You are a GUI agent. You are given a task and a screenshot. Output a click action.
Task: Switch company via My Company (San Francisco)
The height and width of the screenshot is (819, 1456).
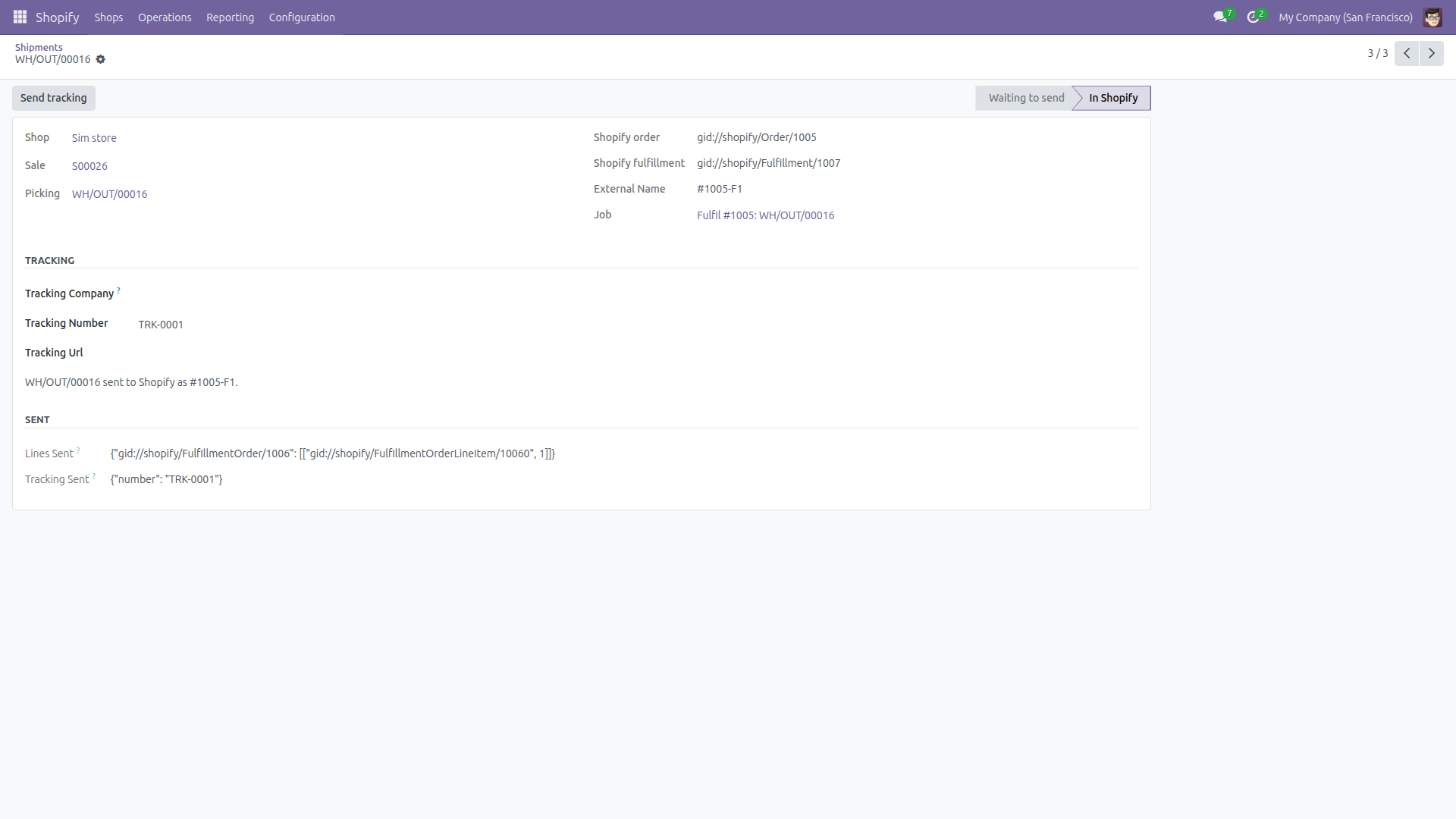pyautogui.click(x=1345, y=17)
